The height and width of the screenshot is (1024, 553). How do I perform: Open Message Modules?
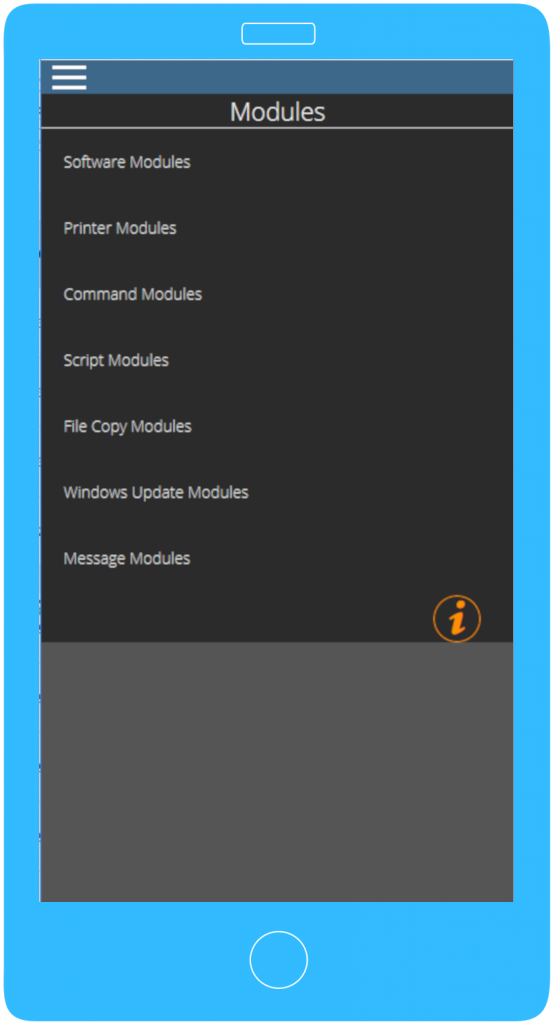[127, 558]
